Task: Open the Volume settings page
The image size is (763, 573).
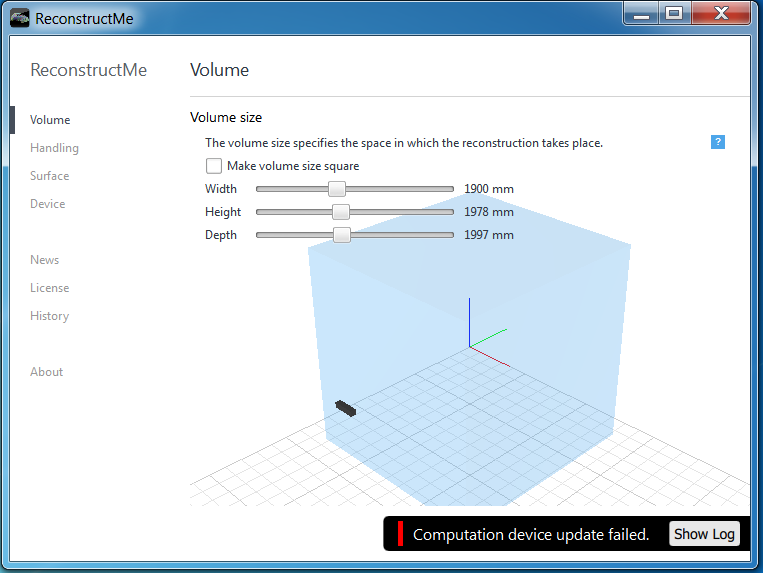Action: click(50, 120)
